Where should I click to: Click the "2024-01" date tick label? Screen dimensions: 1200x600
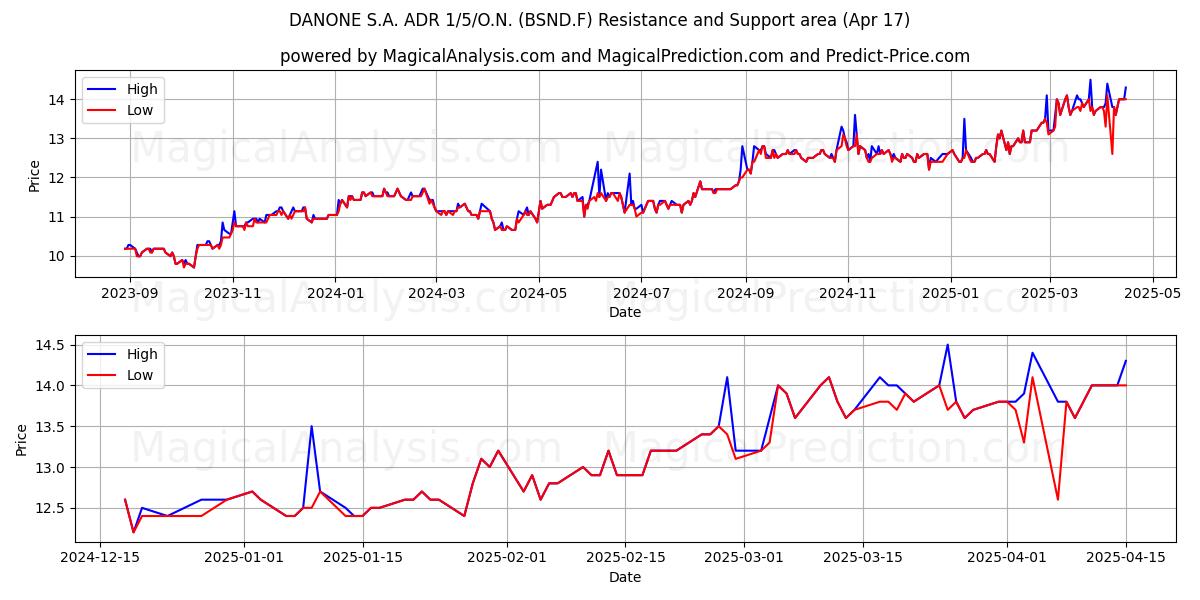pyautogui.click(x=335, y=293)
